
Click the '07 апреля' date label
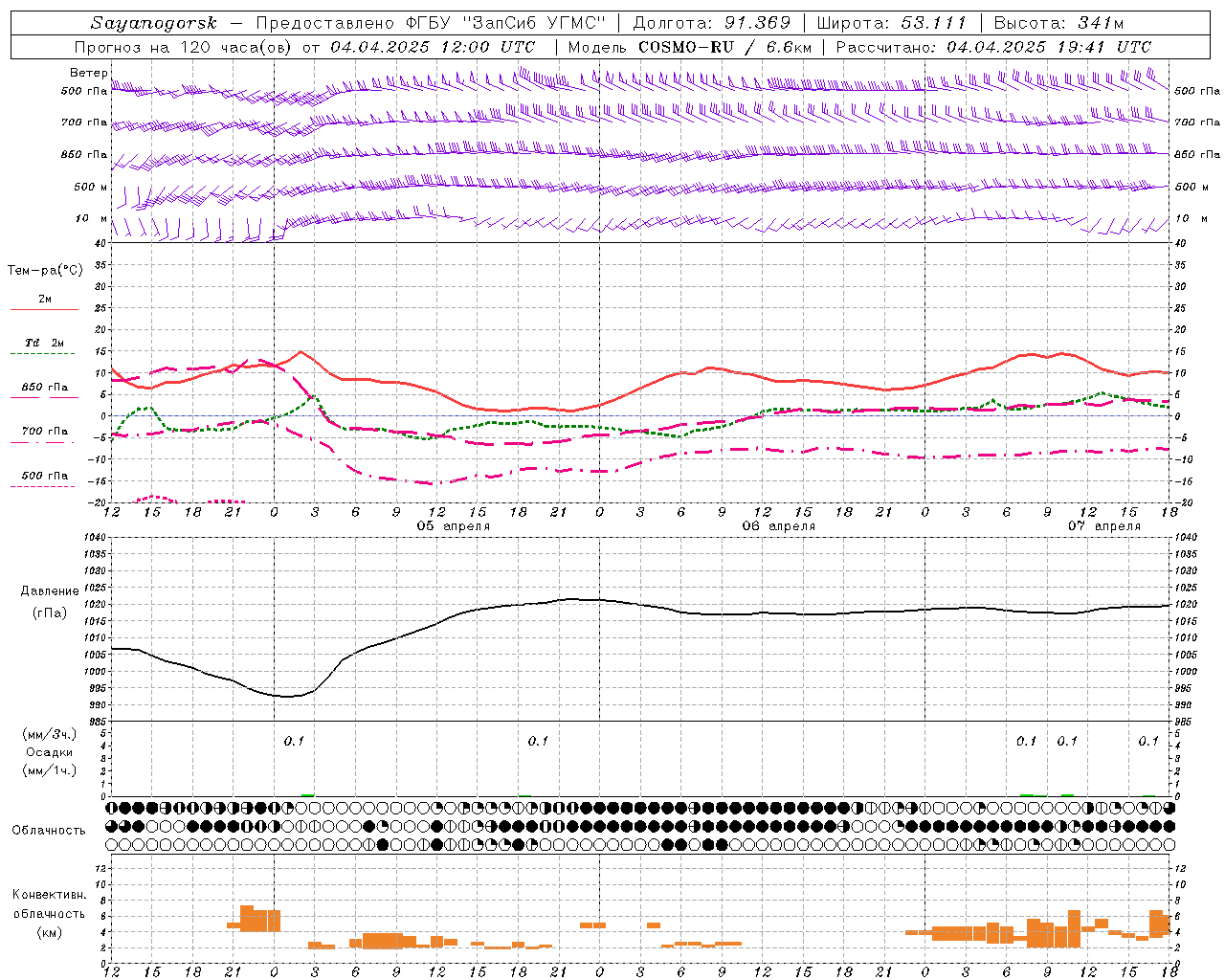[x=1104, y=526]
